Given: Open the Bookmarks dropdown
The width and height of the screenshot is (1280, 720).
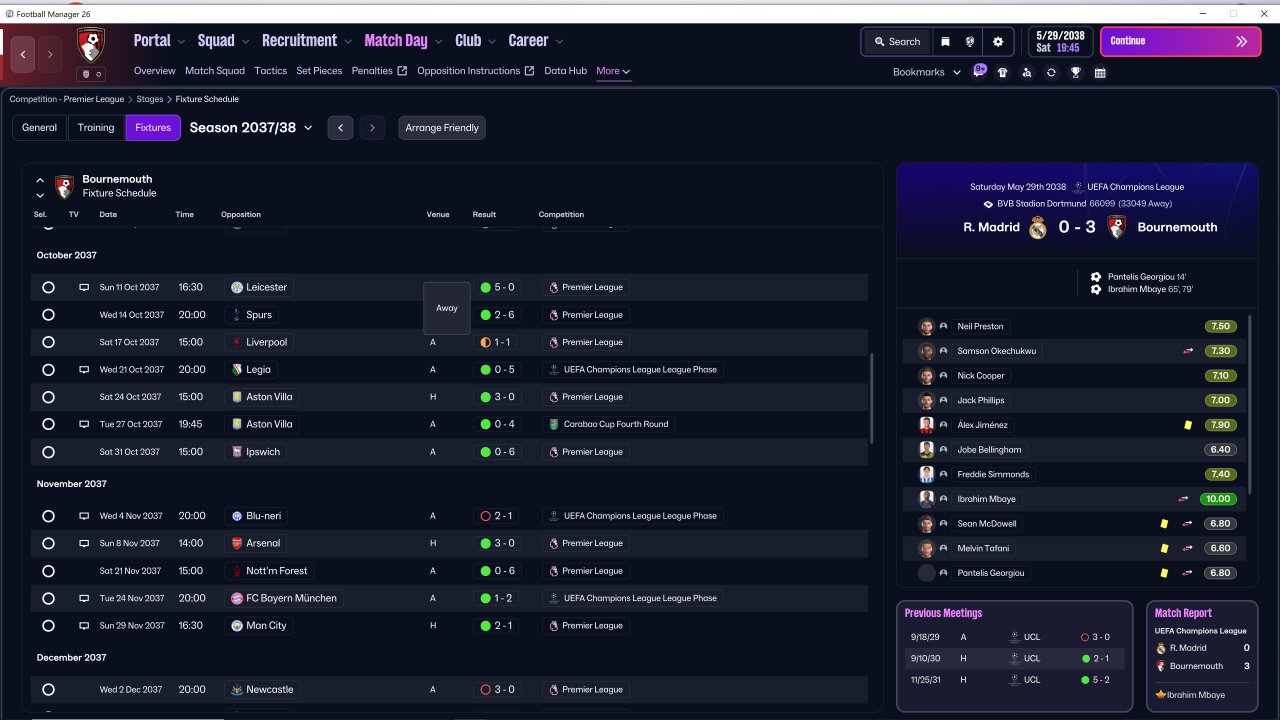Looking at the screenshot, I should [927, 72].
